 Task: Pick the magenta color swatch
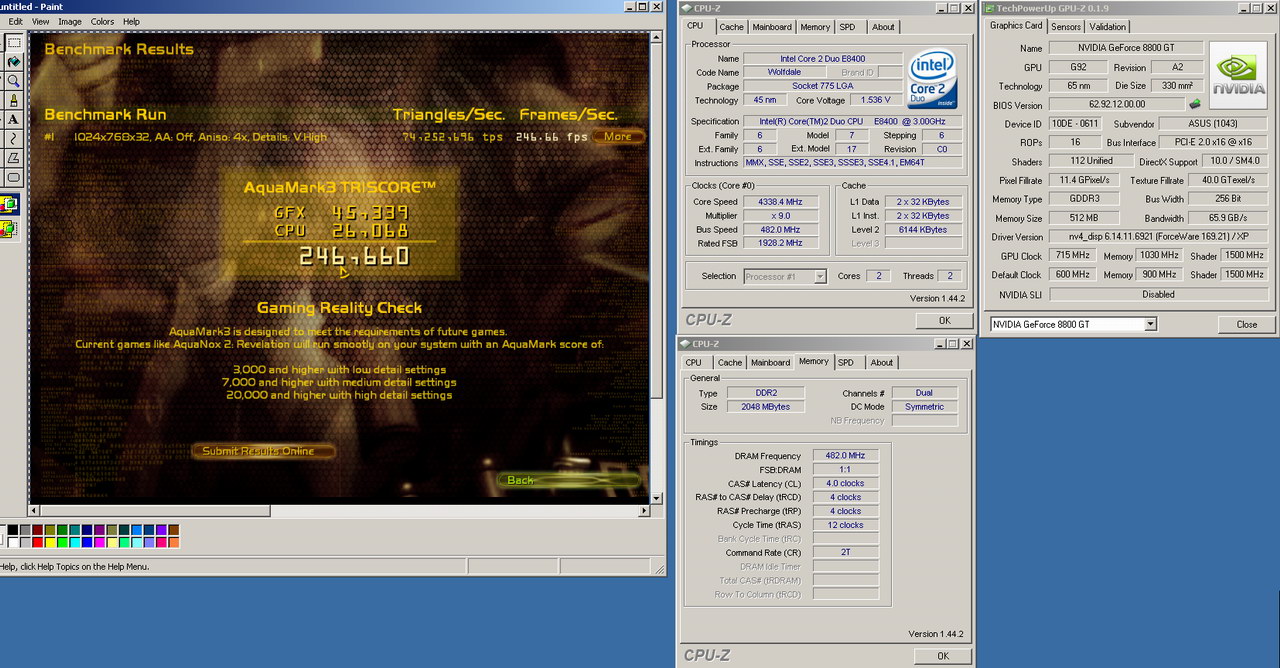pos(99,542)
